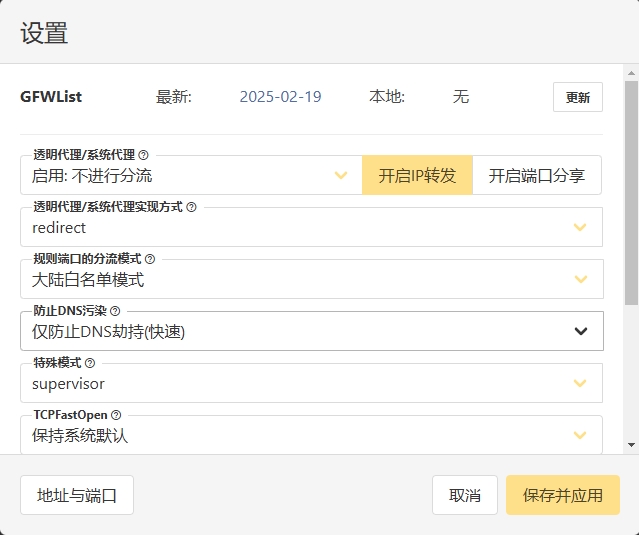Click help icon next to TCPFastOpen
Viewport: 639px width, 535px height.
[x=116, y=415]
